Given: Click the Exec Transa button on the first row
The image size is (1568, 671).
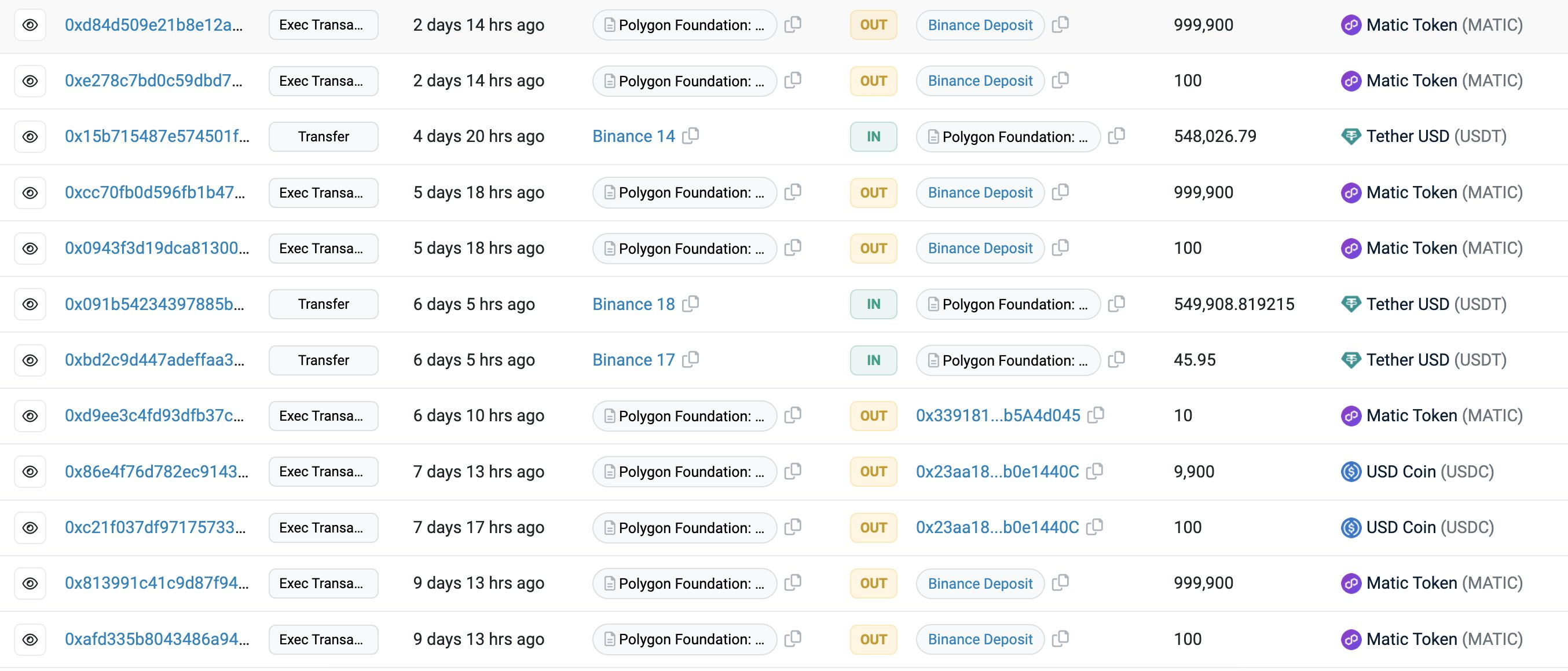Looking at the screenshot, I should tap(323, 25).
